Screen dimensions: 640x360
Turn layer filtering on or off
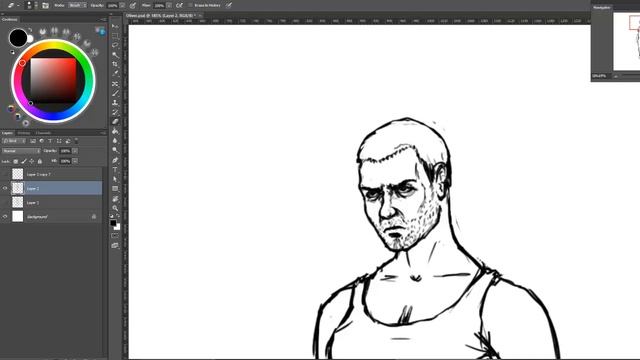point(76,141)
